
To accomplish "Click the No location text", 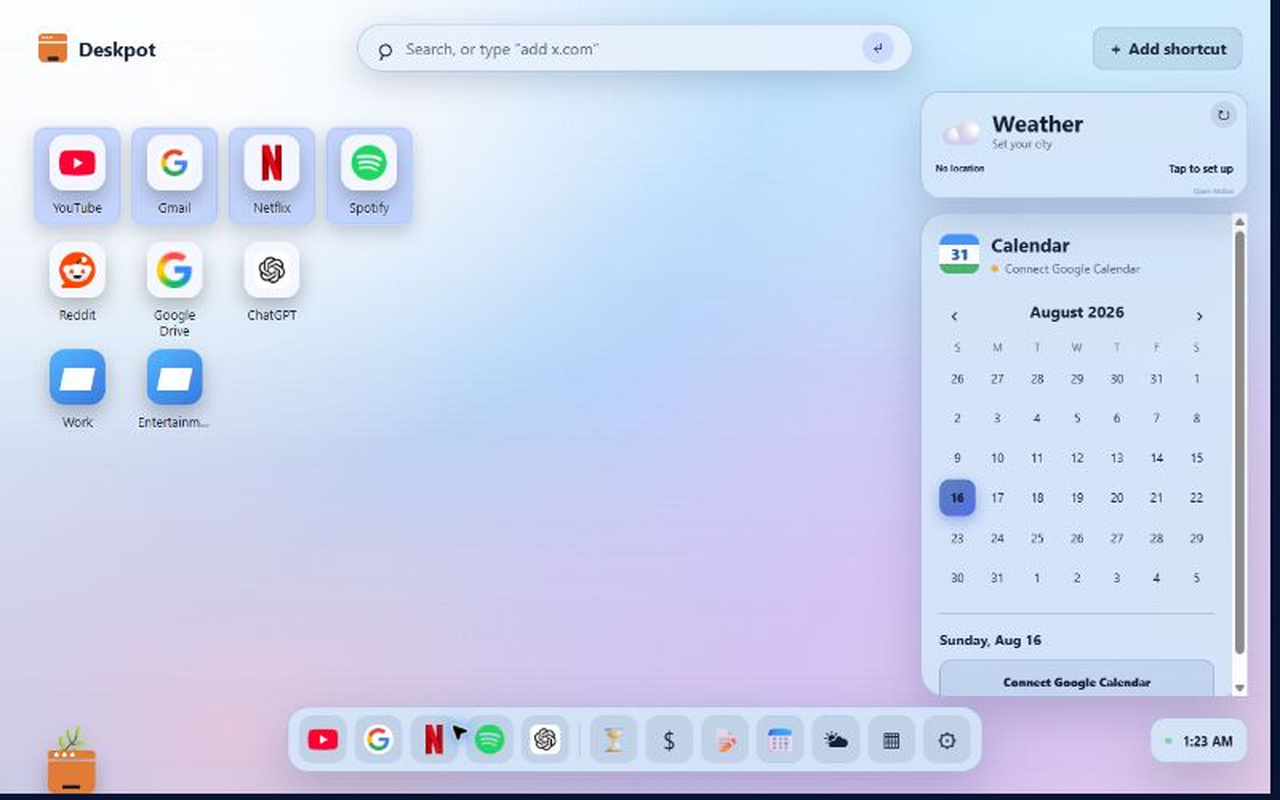I will click(960, 169).
